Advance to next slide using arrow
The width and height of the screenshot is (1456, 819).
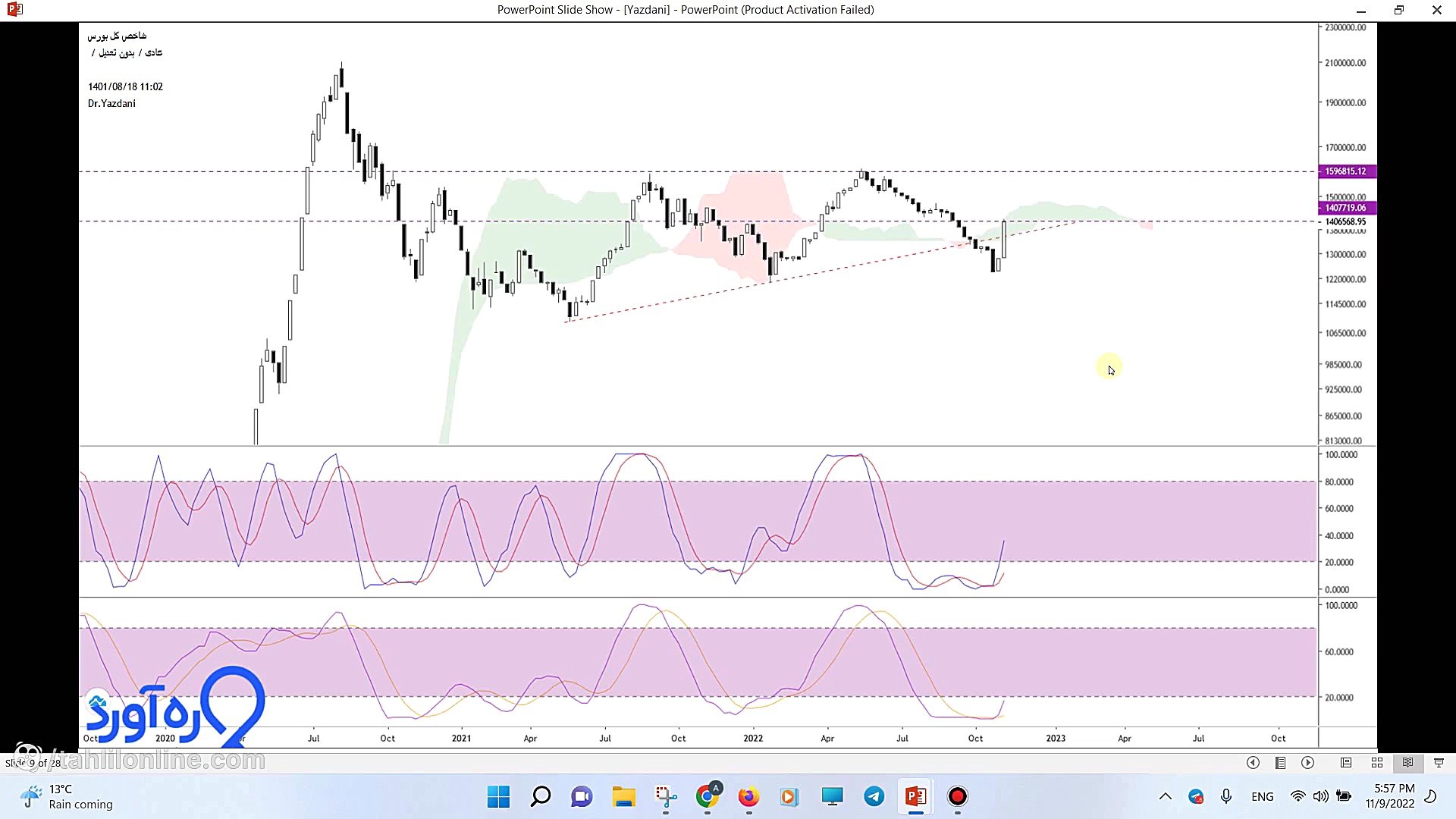1308,763
